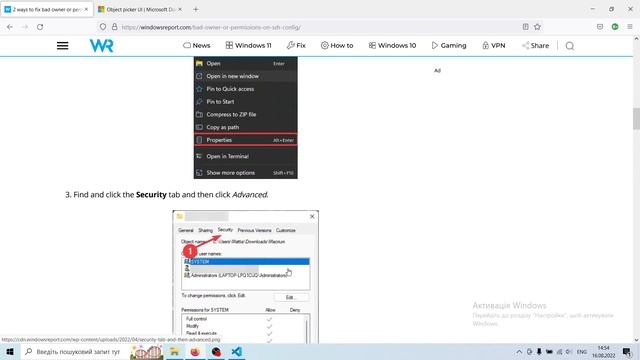Close the '2 ways to fix bad owner' tab
Viewport: 640px width, 360px height.
pos(86,9)
